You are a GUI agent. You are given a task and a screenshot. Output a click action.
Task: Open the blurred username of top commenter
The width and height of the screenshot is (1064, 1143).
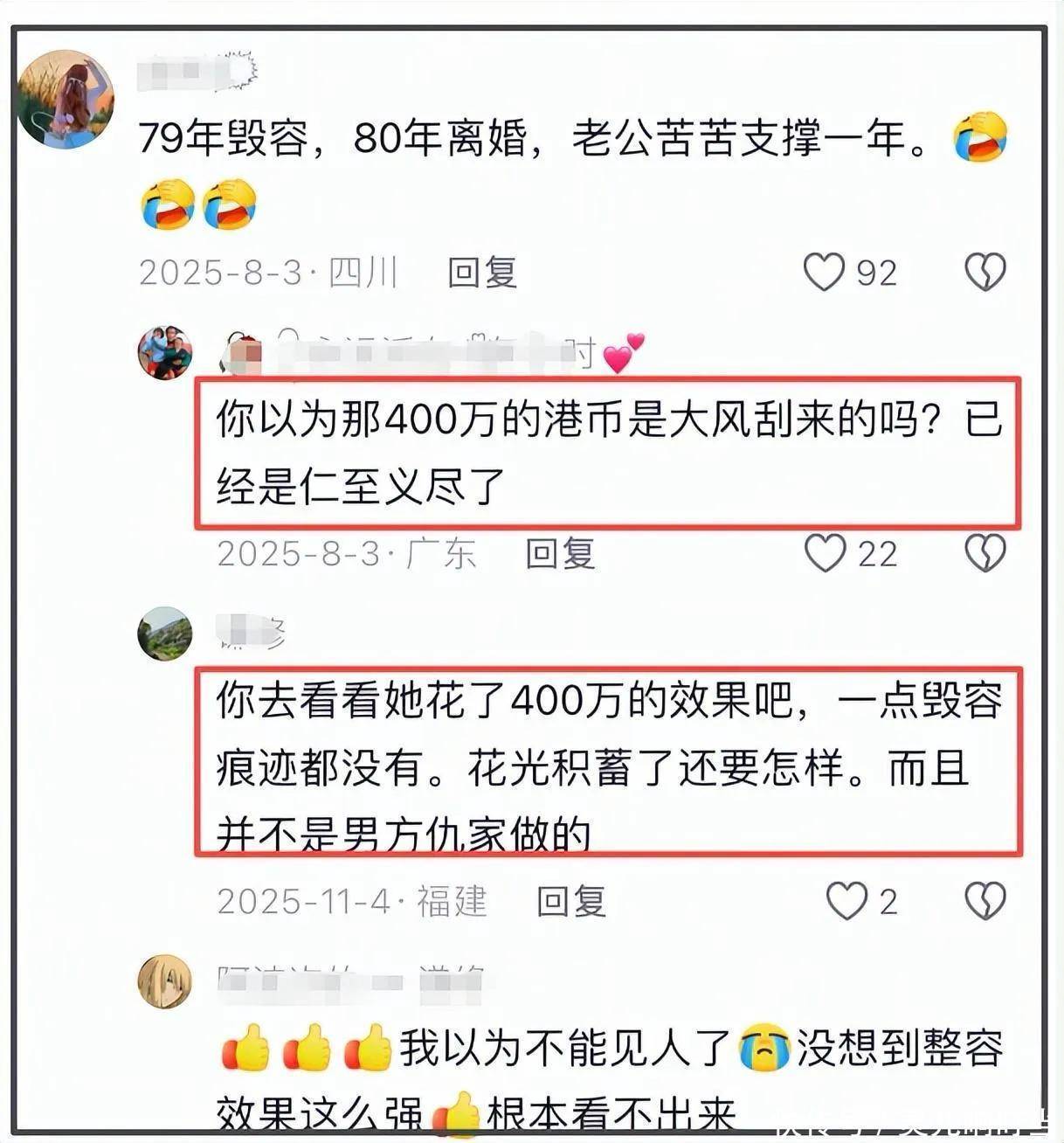(198, 72)
